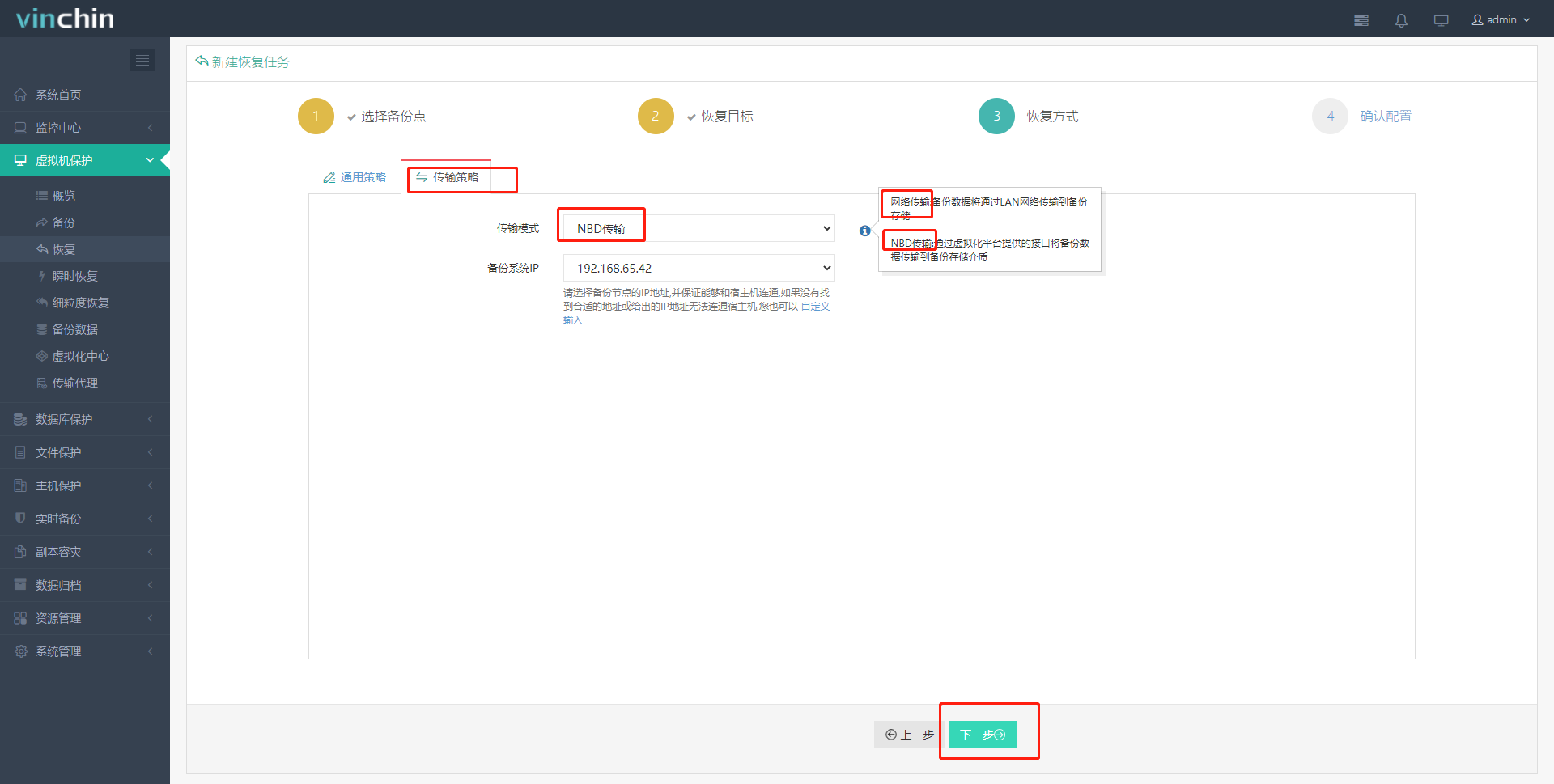The height and width of the screenshot is (784, 1554).
Task: Click the 监控中心 laptop icon
Action: (x=20, y=128)
